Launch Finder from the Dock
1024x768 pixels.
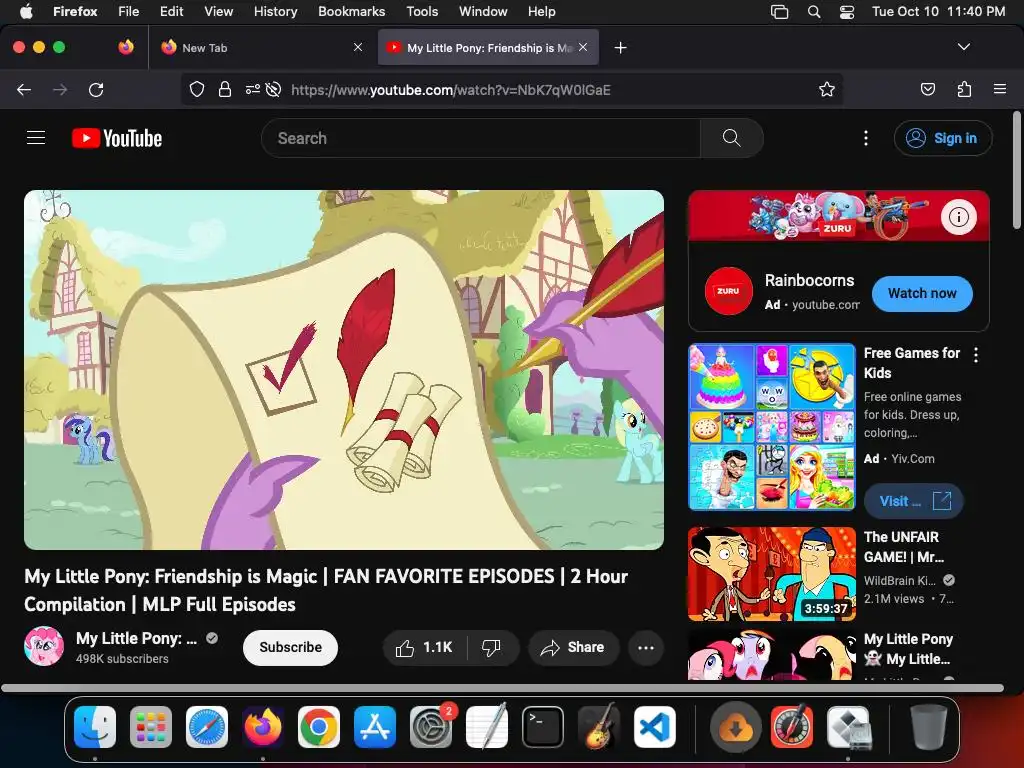click(x=95, y=727)
